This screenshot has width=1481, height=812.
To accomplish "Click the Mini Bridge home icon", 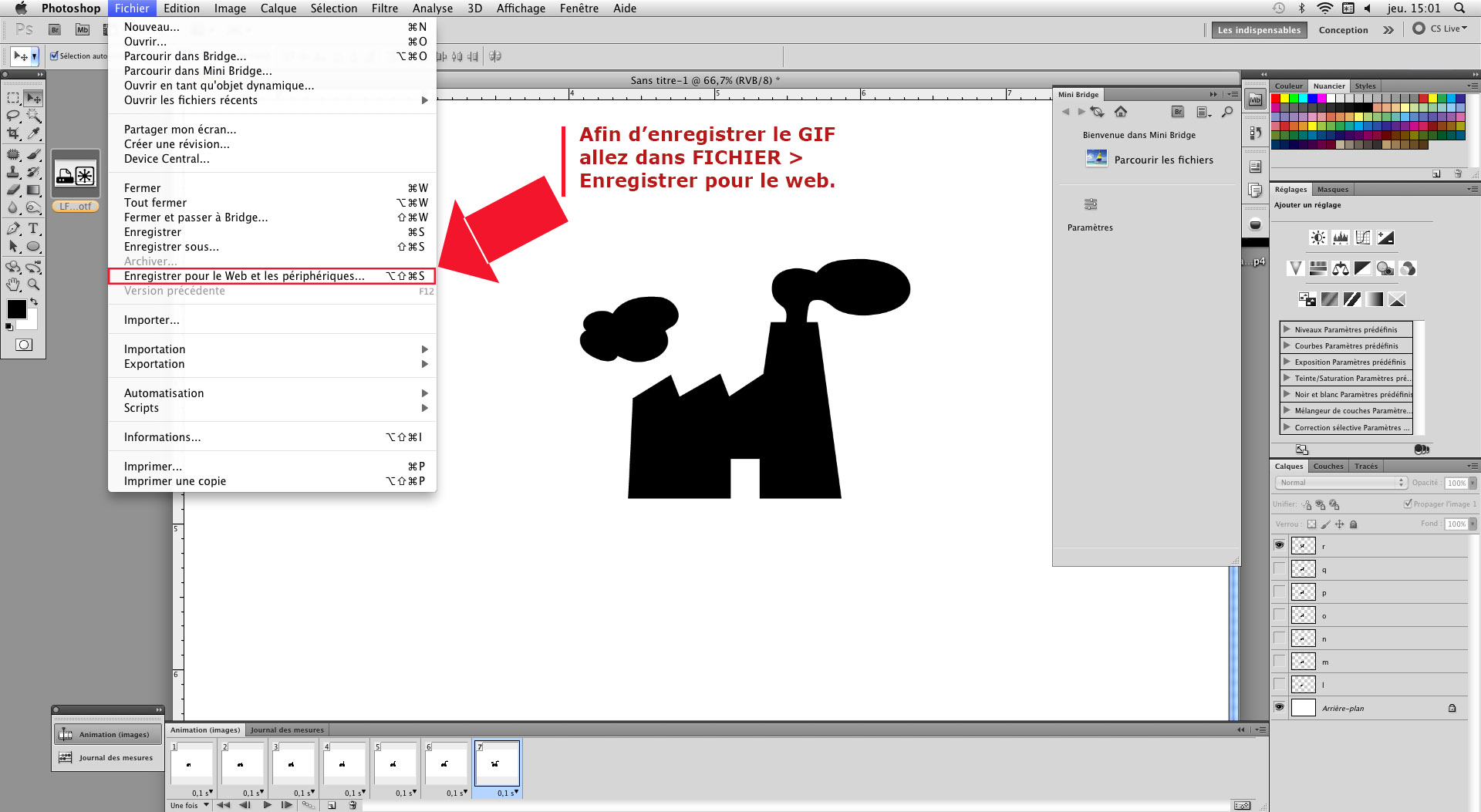I will pyautogui.click(x=1121, y=112).
